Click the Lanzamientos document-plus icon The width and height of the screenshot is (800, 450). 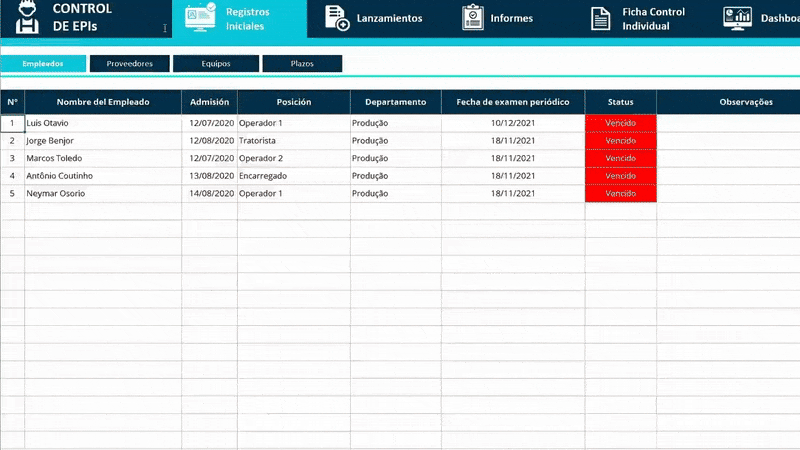(339, 18)
